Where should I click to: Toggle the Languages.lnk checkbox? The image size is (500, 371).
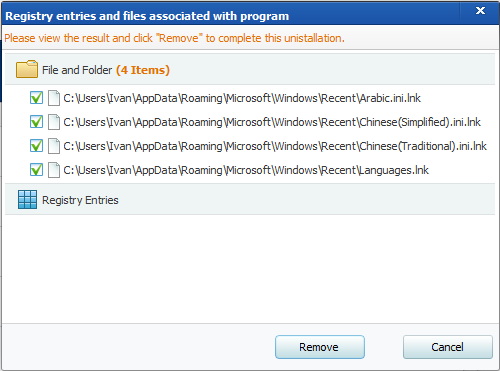tap(36, 170)
